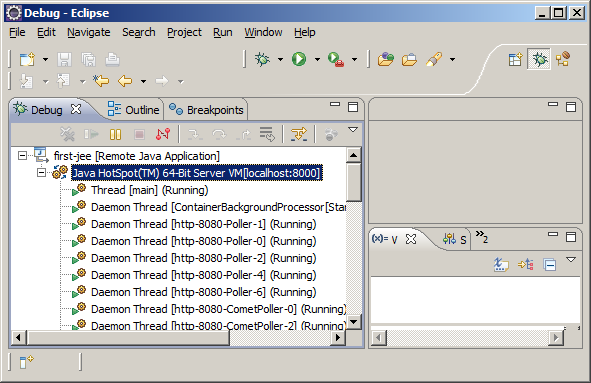
Task: Toggle Show Logical Structure icon
Action: click(525, 265)
